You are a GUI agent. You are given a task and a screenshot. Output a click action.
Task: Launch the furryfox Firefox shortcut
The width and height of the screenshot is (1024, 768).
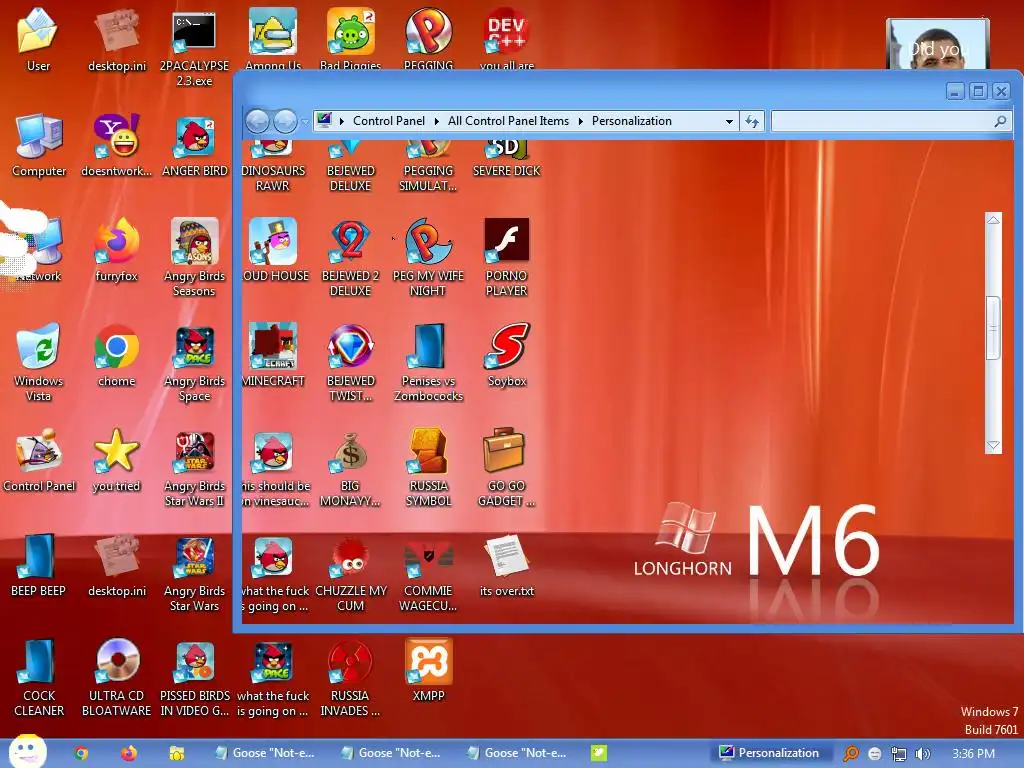pyautogui.click(x=116, y=249)
